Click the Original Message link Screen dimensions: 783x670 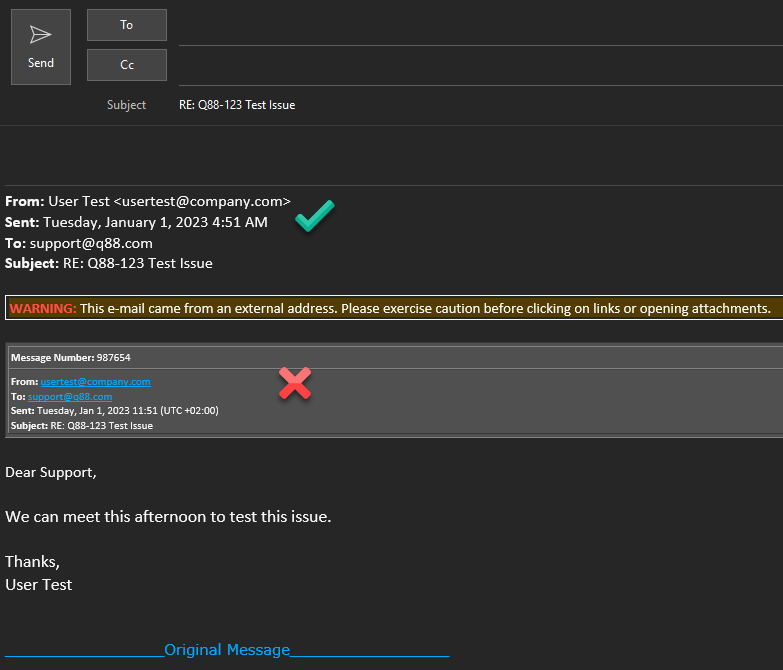click(x=227, y=650)
